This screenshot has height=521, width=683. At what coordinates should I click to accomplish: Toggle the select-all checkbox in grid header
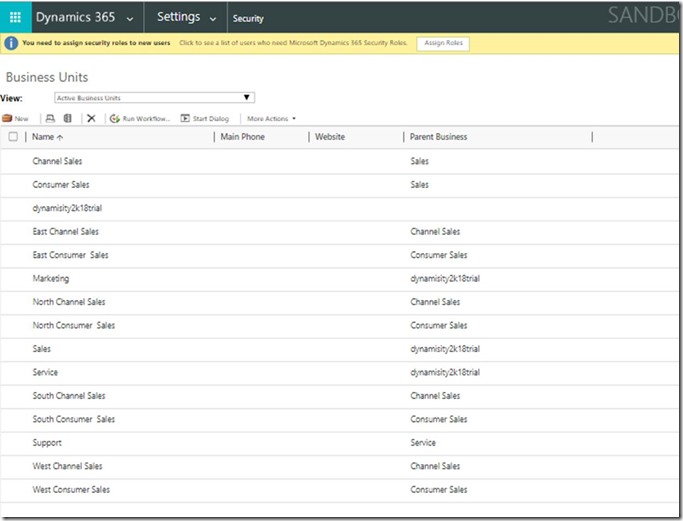(13, 137)
